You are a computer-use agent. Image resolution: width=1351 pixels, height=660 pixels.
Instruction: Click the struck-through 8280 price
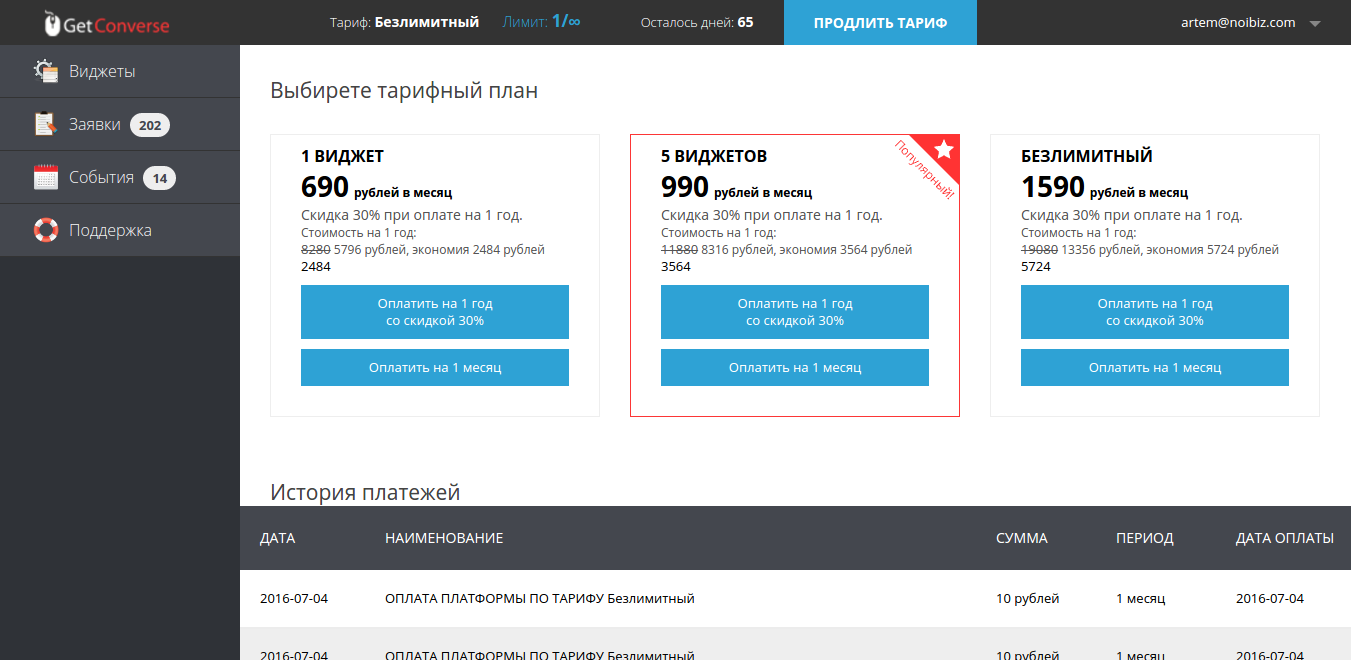pyautogui.click(x=316, y=250)
